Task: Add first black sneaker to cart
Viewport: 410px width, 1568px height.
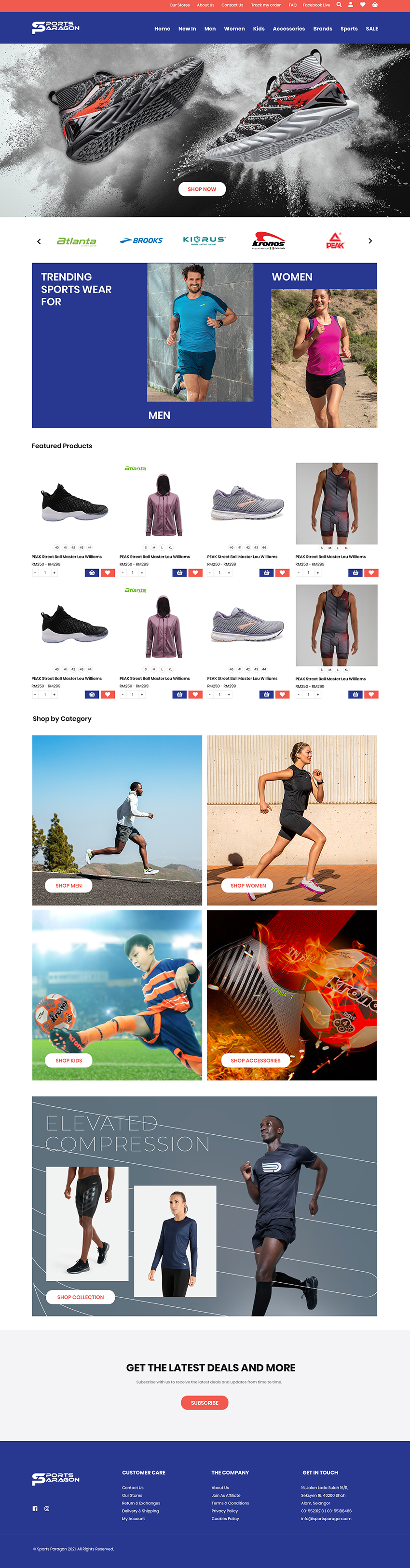Action: (x=91, y=573)
